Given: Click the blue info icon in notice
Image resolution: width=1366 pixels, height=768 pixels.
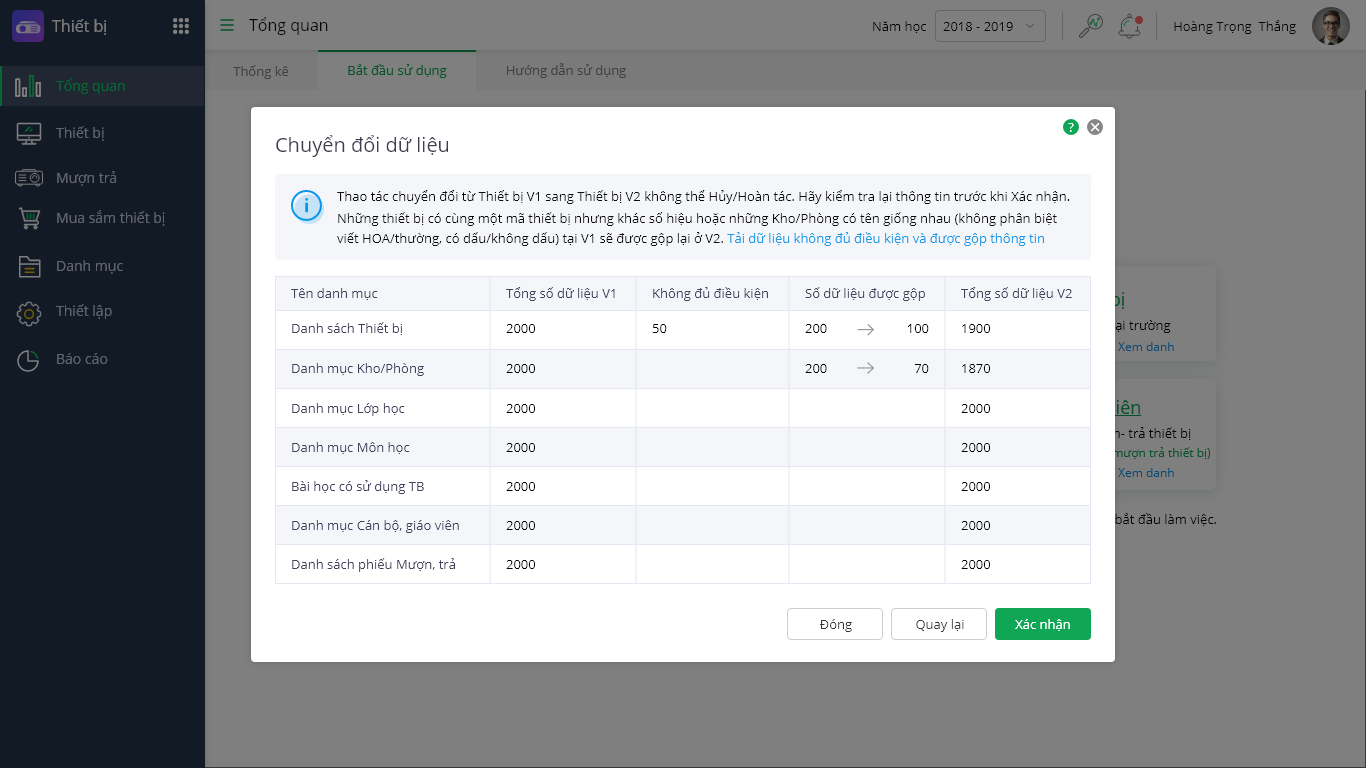Looking at the screenshot, I should coord(306,206).
